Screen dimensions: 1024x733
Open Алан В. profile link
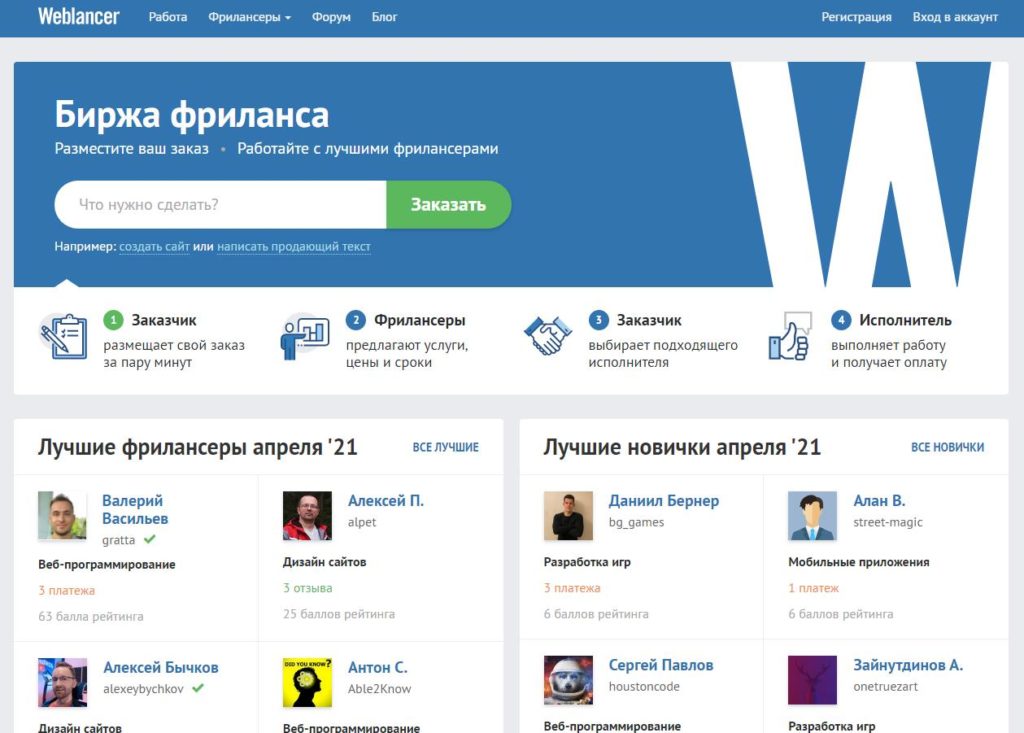[879, 500]
